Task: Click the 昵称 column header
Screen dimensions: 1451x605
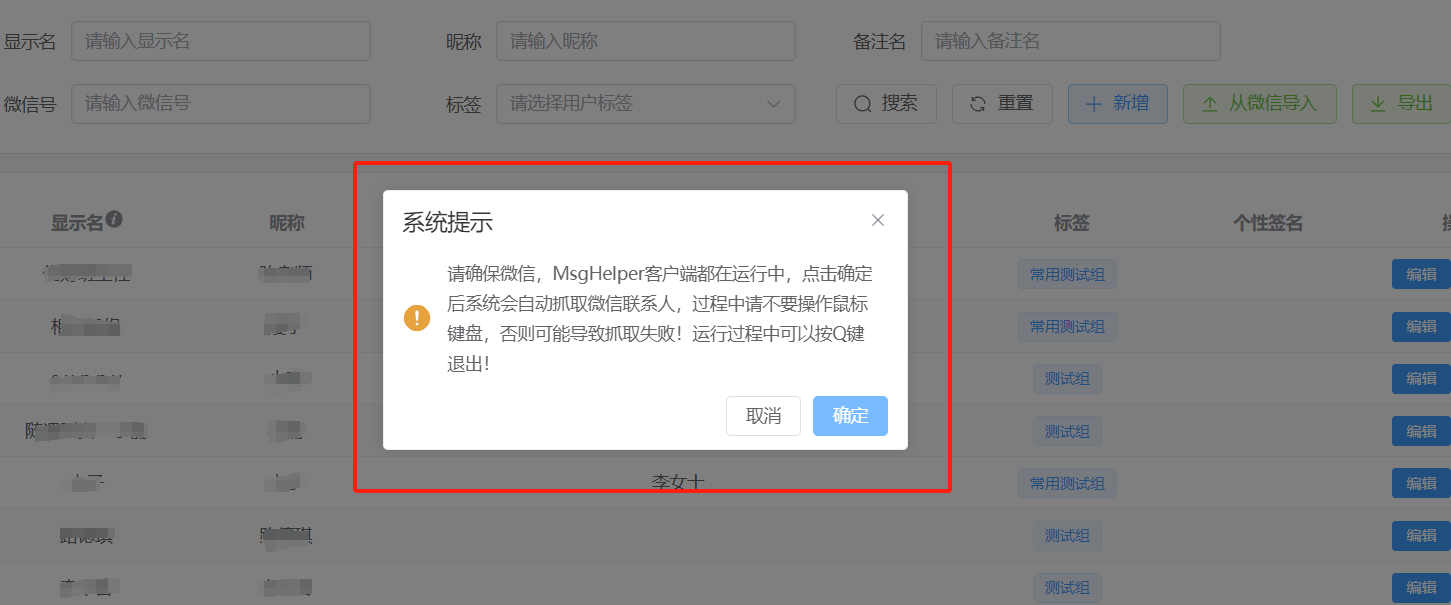Action: tap(287, 222)
